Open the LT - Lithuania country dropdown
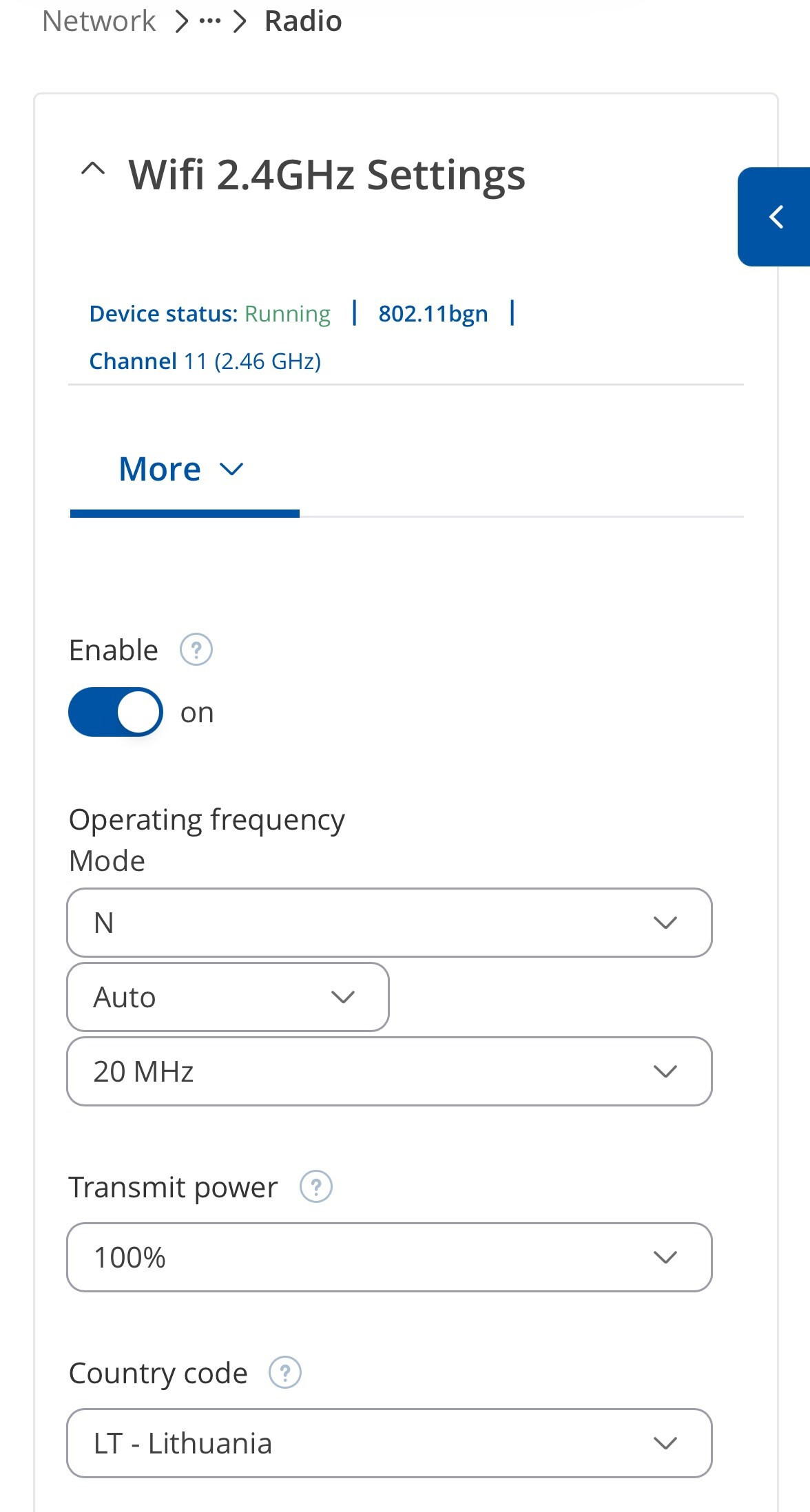The image size is (810, 1512). coord(389,1443)
